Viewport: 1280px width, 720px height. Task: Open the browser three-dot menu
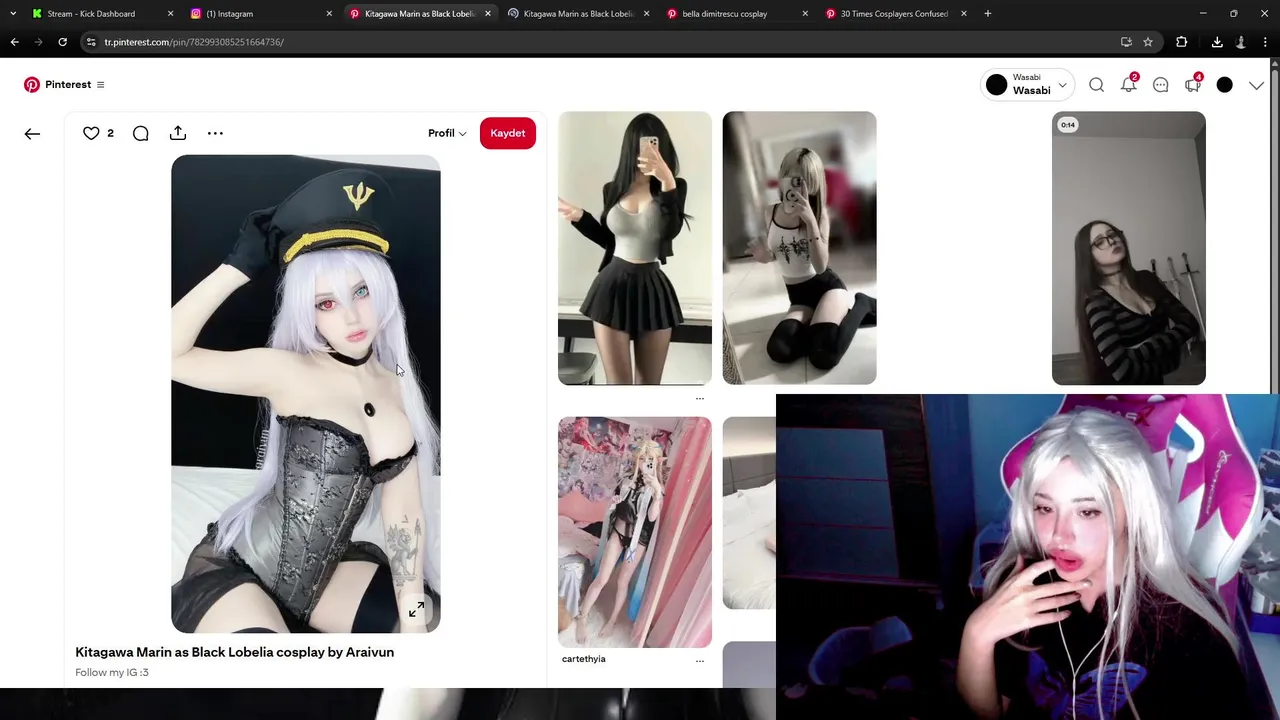coord(1265,42)
